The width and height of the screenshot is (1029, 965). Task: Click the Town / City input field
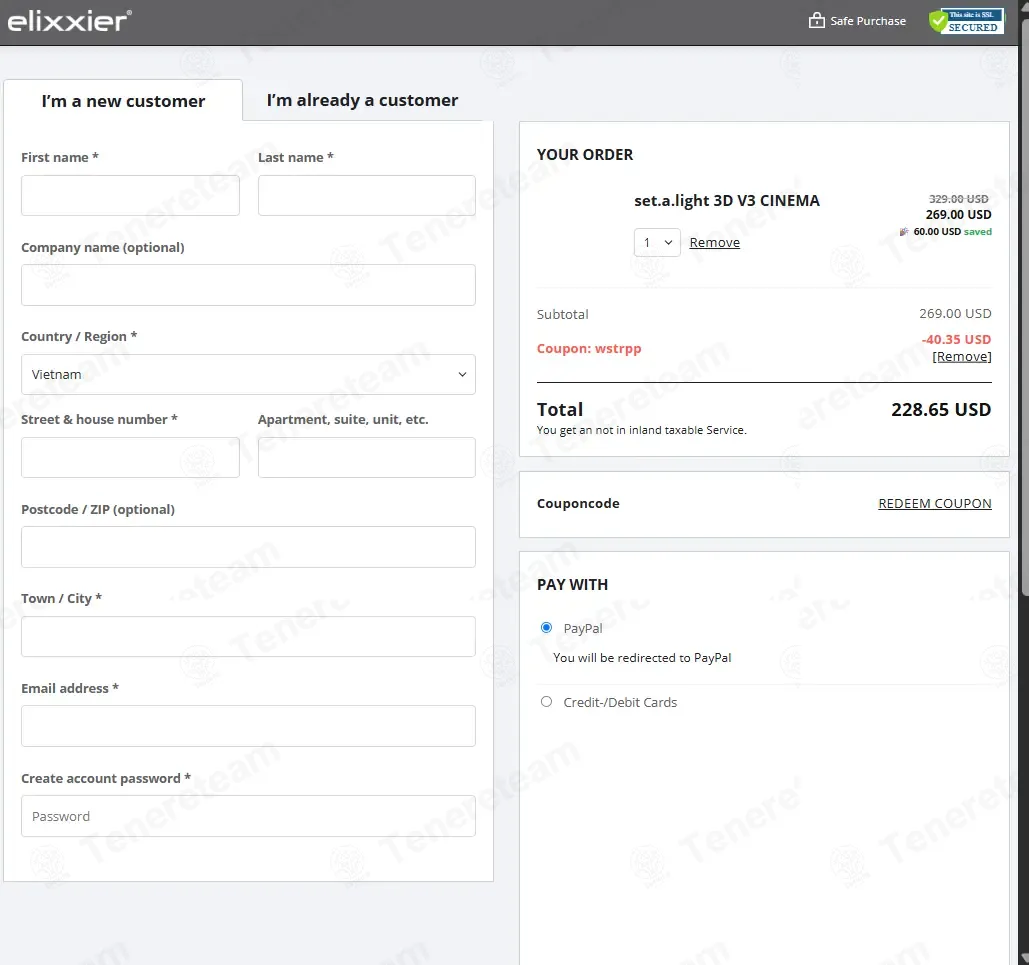248,636
